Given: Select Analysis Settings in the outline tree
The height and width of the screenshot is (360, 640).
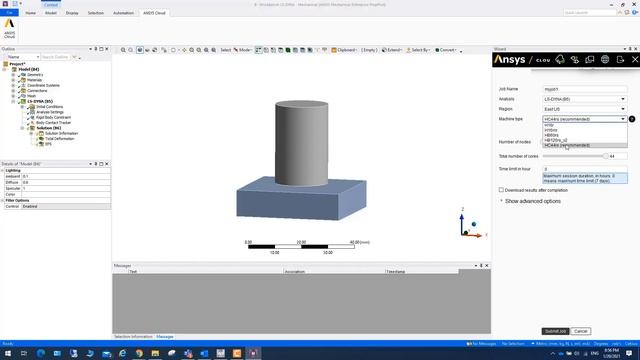Looking at the screenshot, I should [x=50, y=112].
